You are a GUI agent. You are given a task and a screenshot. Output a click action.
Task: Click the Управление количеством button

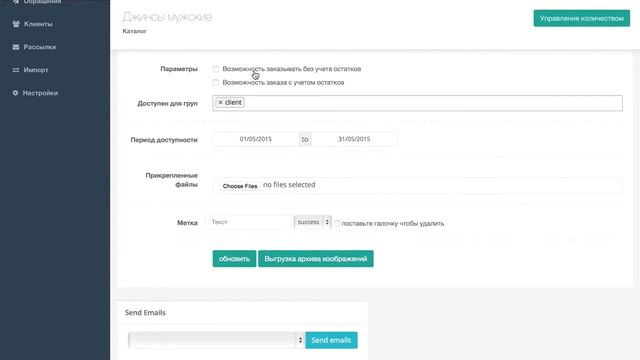click(582, 18)
